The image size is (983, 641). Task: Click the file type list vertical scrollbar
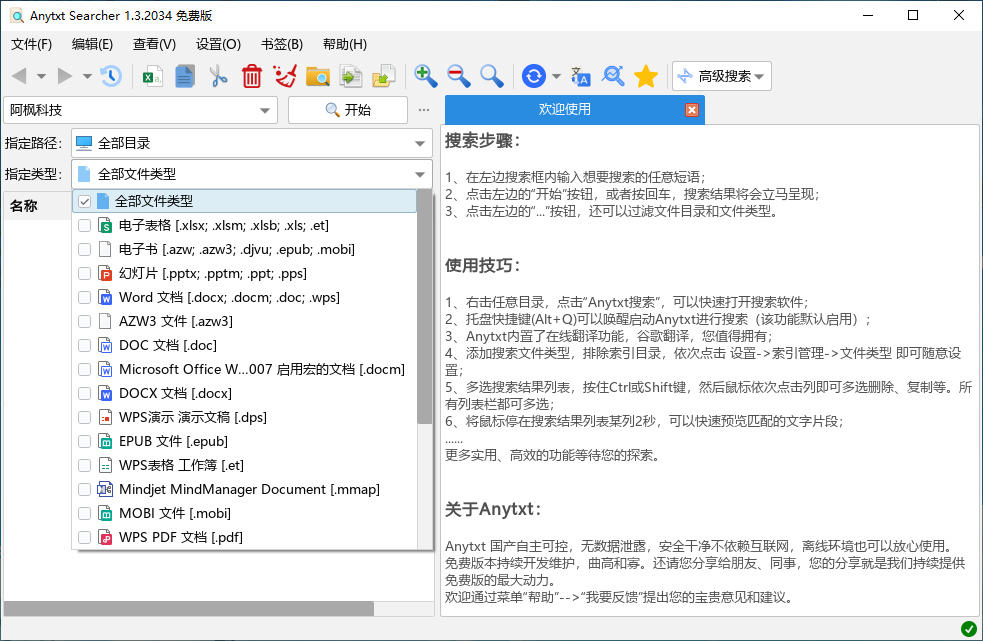(424, 307)
